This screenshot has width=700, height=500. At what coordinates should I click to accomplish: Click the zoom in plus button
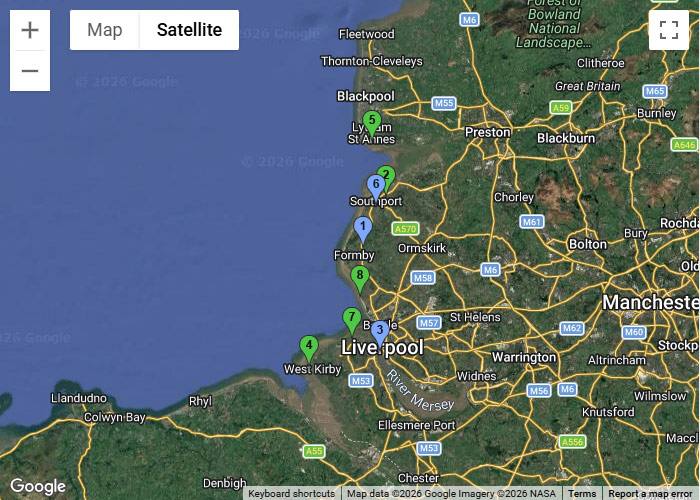pos(30,30)
